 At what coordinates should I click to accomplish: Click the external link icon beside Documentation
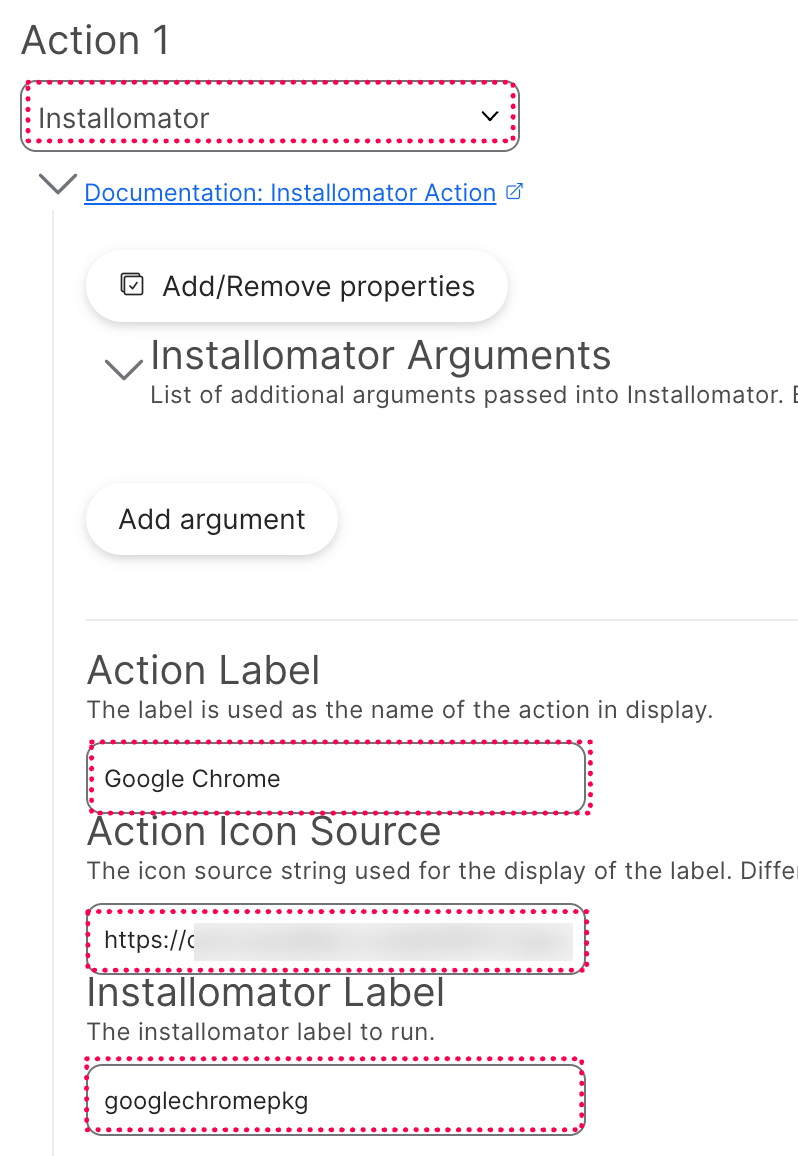[x=515, y=192]
